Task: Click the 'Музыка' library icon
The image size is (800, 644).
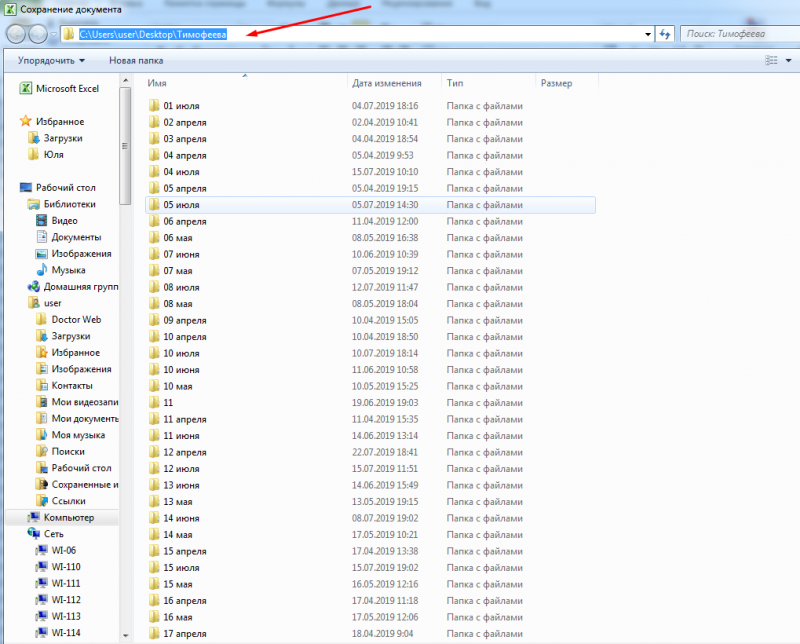Action: pos(42,270)
